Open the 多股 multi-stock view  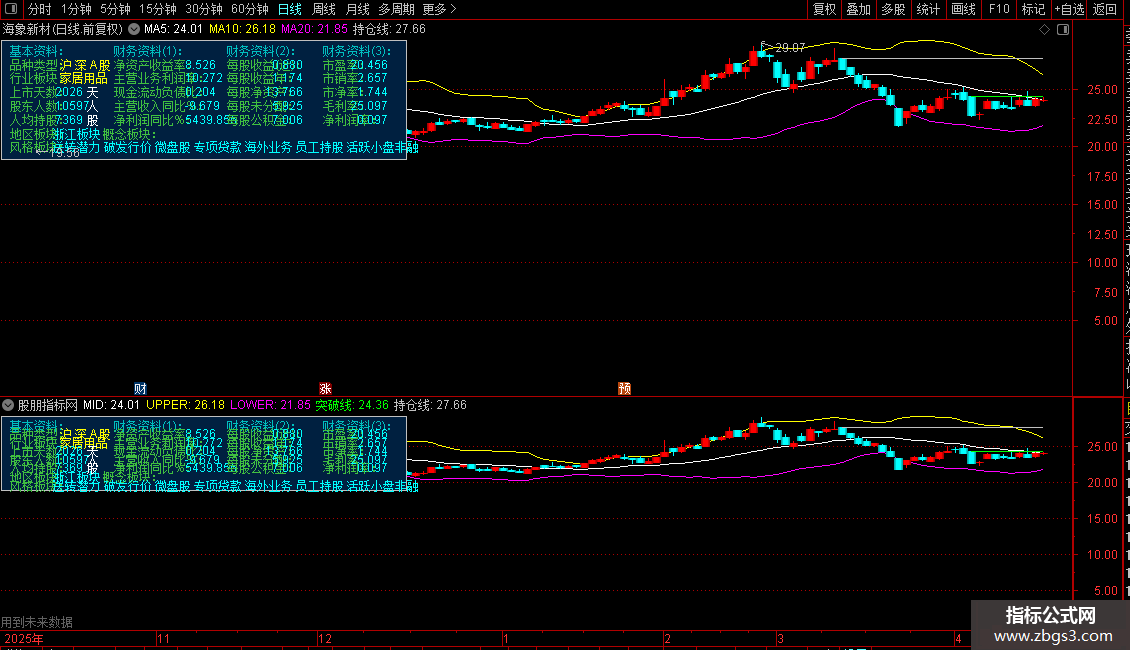894,9
